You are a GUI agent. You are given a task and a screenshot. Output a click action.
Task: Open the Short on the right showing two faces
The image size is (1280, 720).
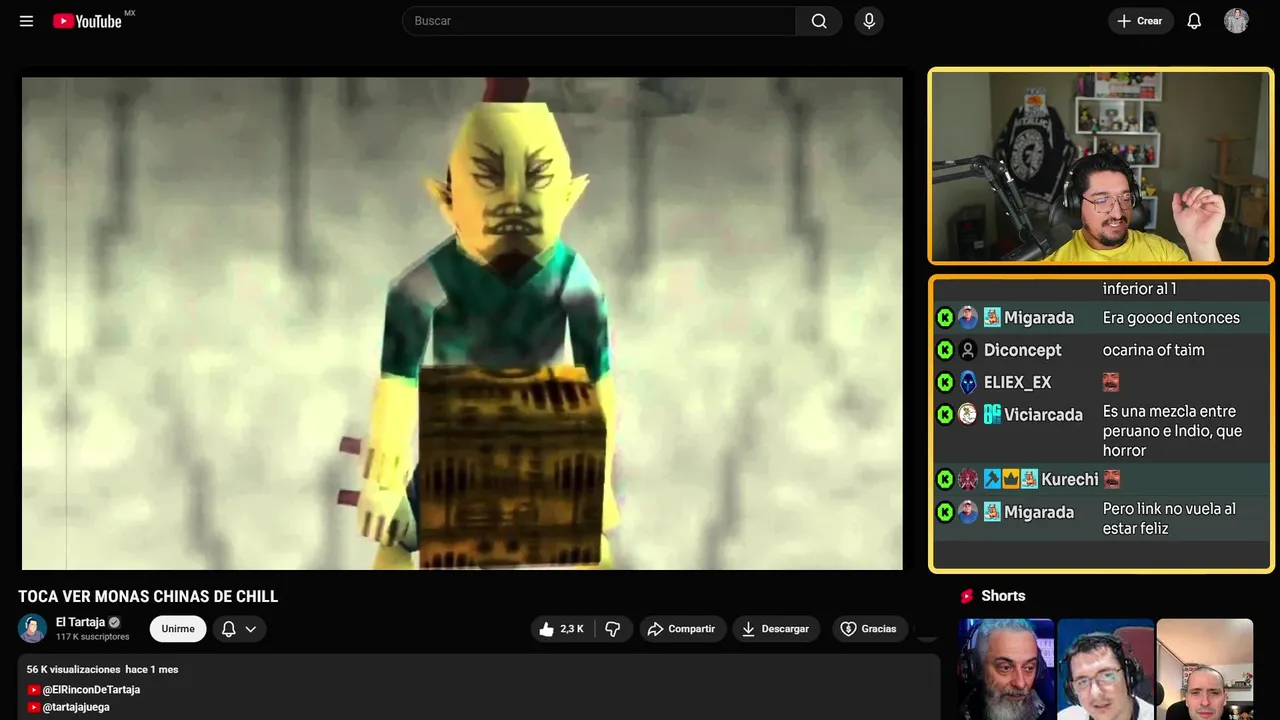pos(1204,669)
